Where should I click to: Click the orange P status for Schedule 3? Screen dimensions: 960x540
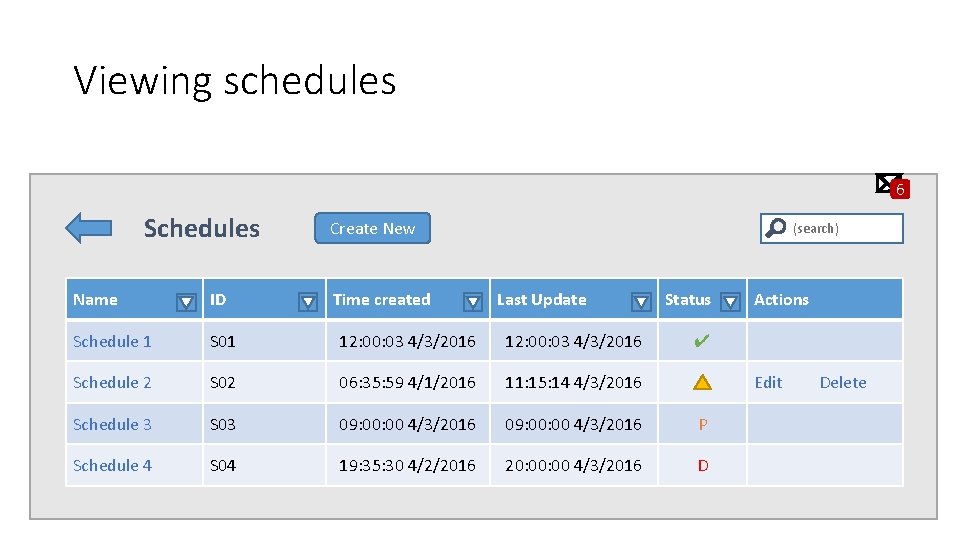[703, 424]
